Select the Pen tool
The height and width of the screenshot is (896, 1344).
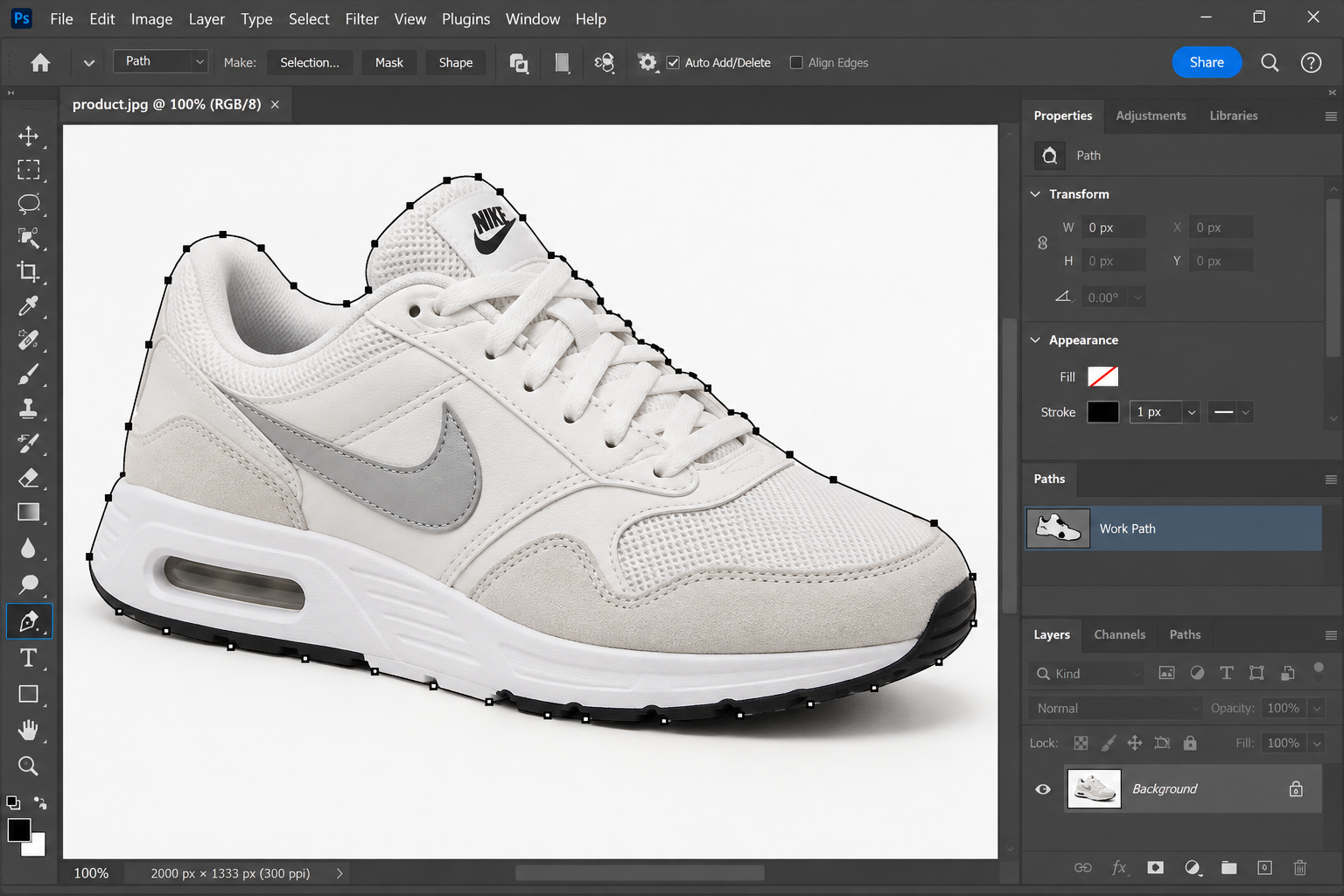coord(29,621)
